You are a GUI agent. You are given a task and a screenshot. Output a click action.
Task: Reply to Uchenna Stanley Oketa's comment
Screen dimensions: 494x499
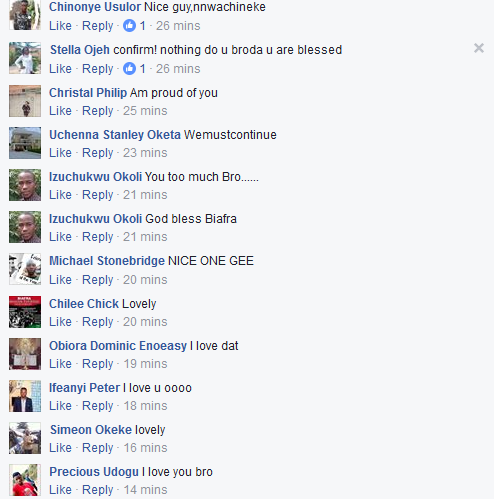[98, 153]
